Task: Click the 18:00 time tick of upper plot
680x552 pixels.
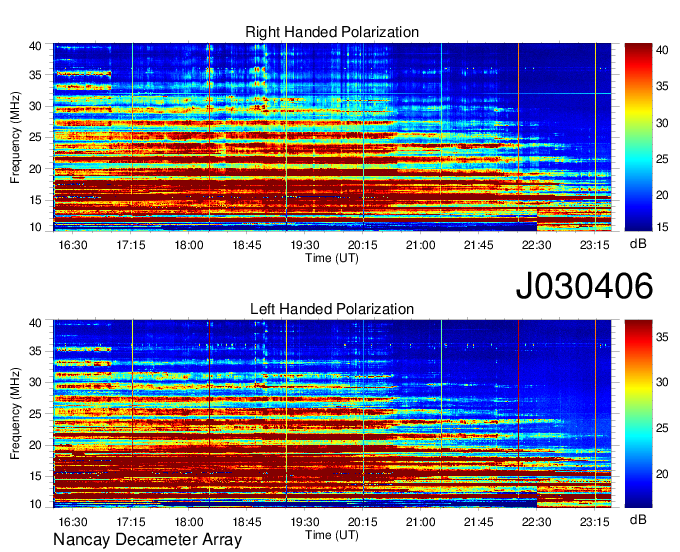Action: (189, 245)
